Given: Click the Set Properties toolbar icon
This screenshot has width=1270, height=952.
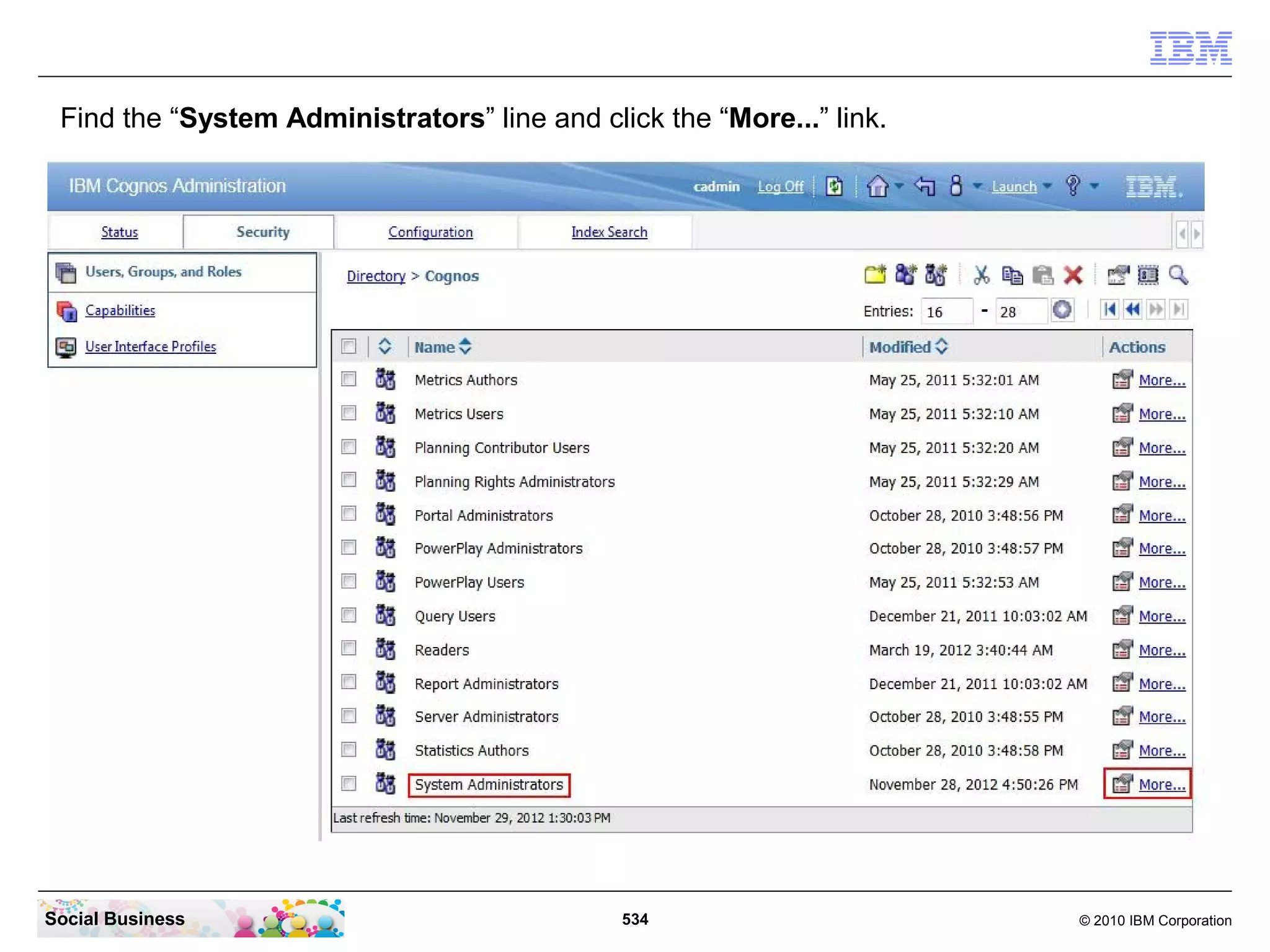Looking at the screenshot, I should point(1118,275).
